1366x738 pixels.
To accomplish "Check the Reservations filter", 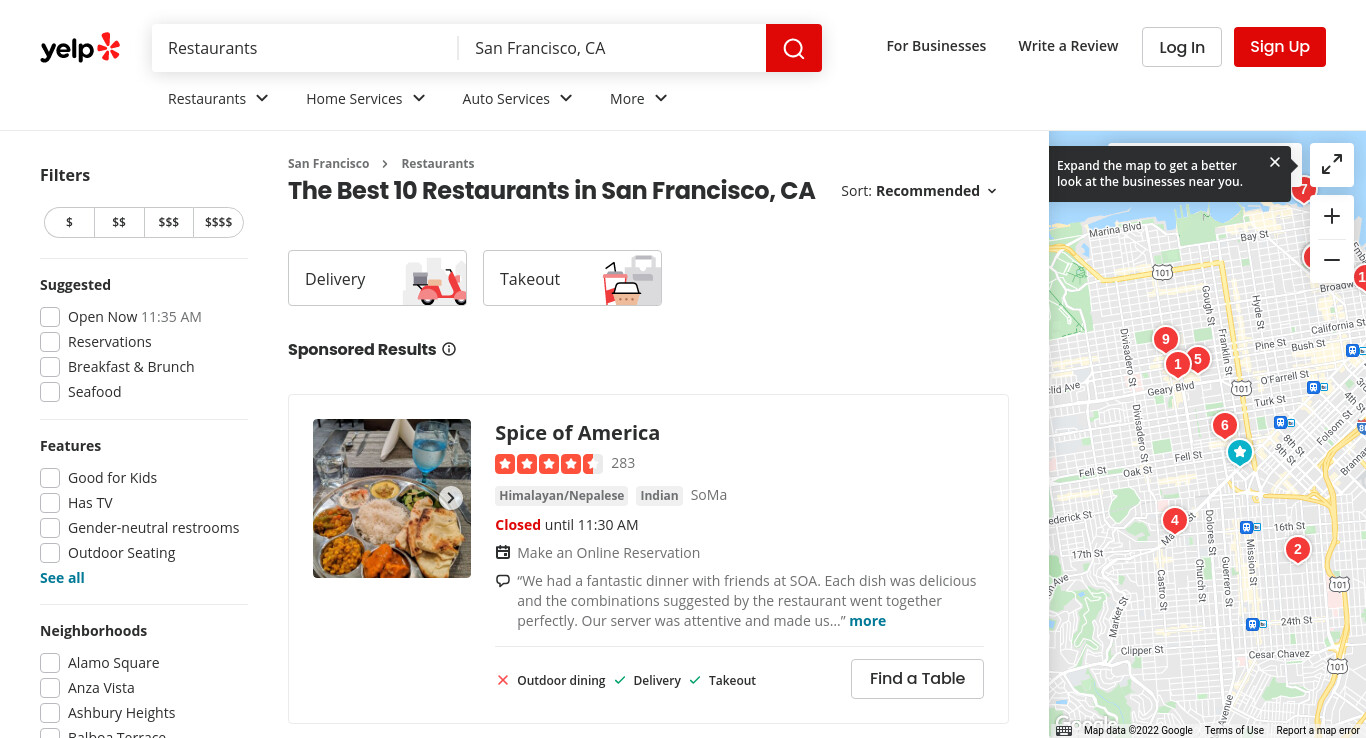I will (x=50, y=342).
